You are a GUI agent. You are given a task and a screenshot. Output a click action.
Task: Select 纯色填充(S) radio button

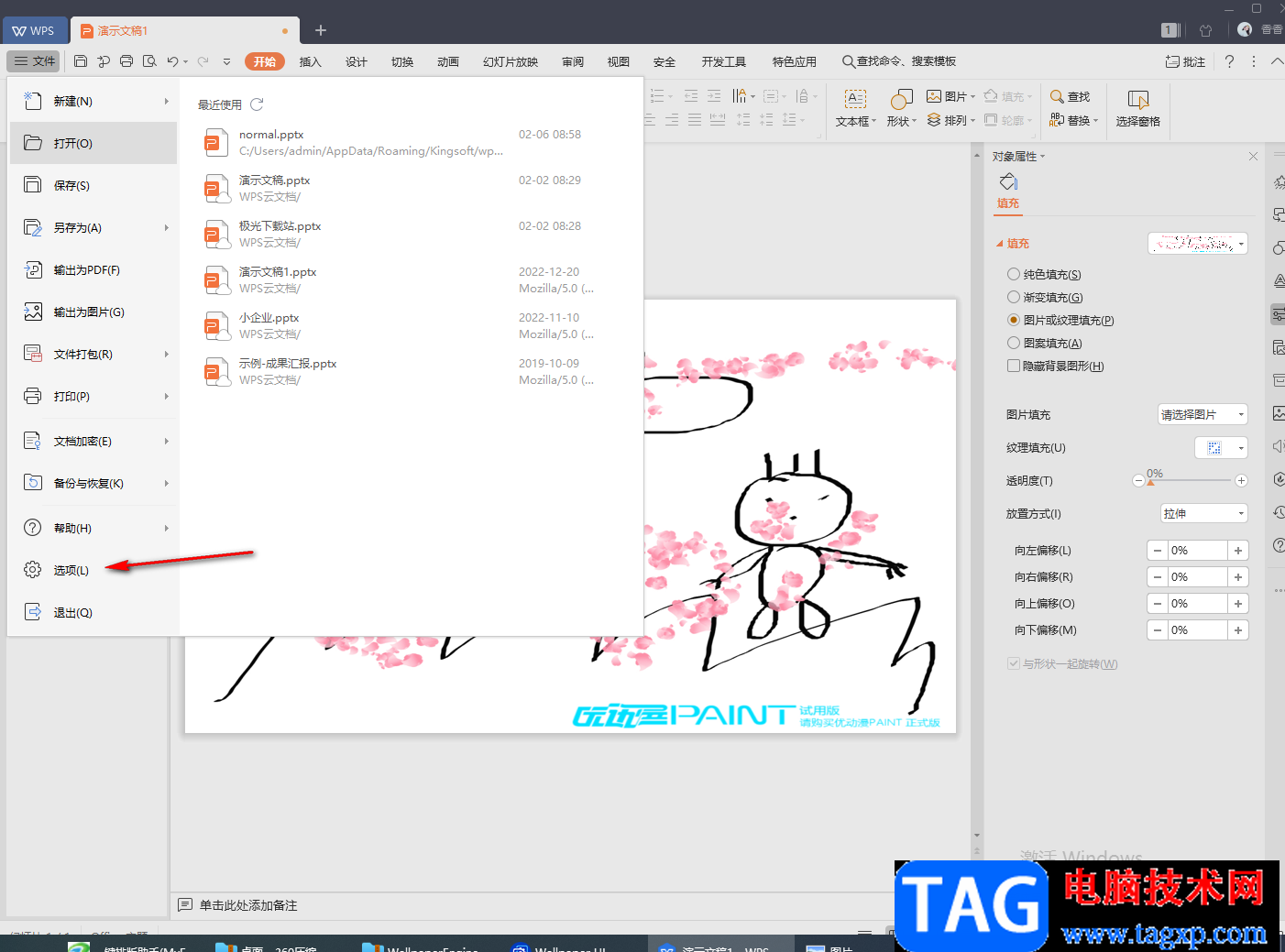pyautogui.click(x=1013, y=274)
